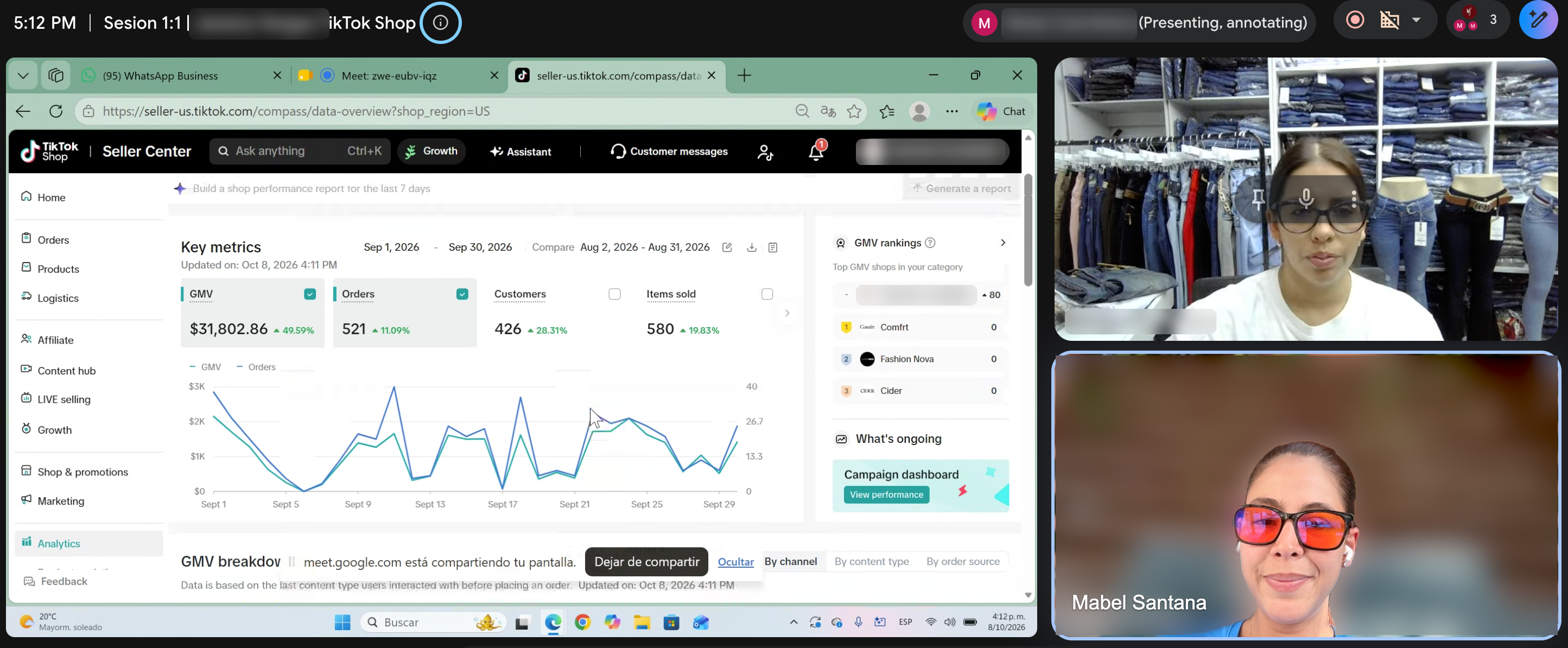
Task: Open browser tab list chevron
Action: coord(23,75)
